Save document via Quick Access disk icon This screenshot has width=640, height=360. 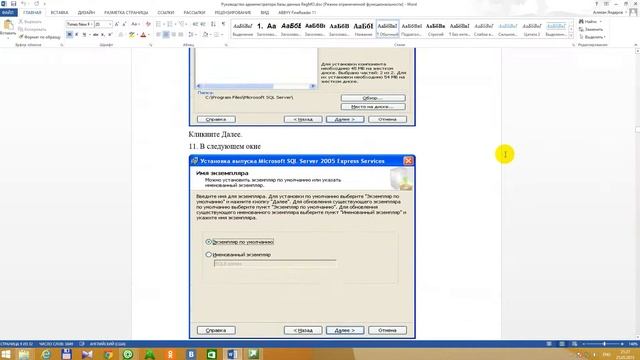click(x=13, y=4)
